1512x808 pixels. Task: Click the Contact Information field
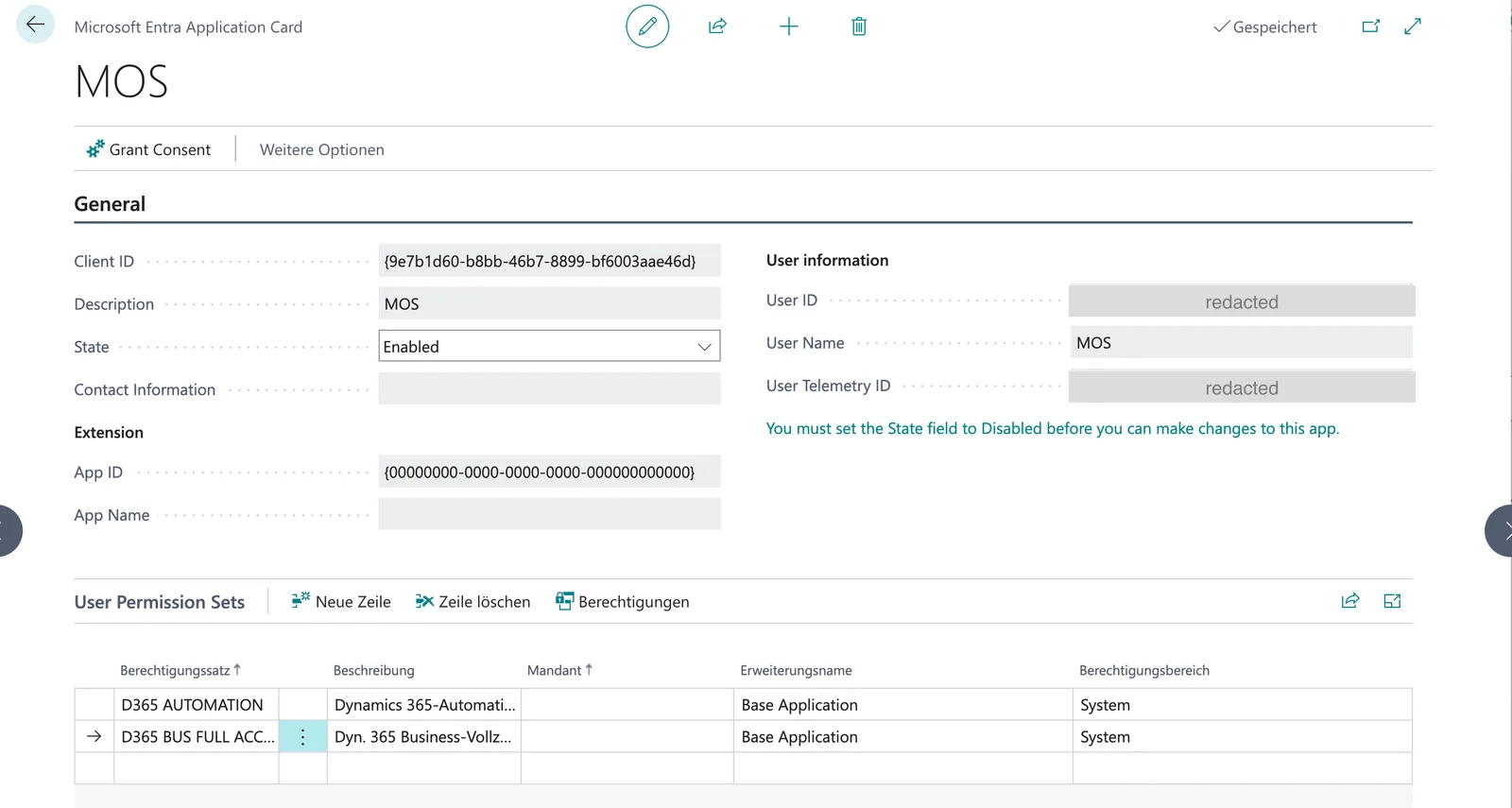(549, 388)
